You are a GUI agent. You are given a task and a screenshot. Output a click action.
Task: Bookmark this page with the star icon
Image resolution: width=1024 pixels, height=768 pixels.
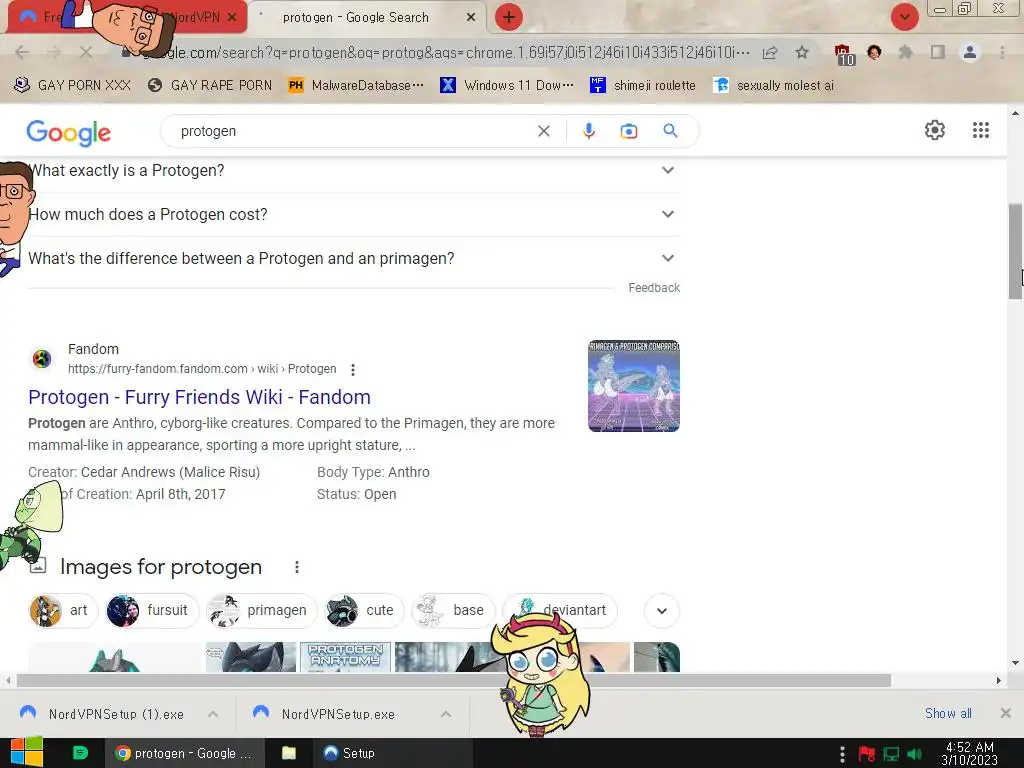[802, 52]
